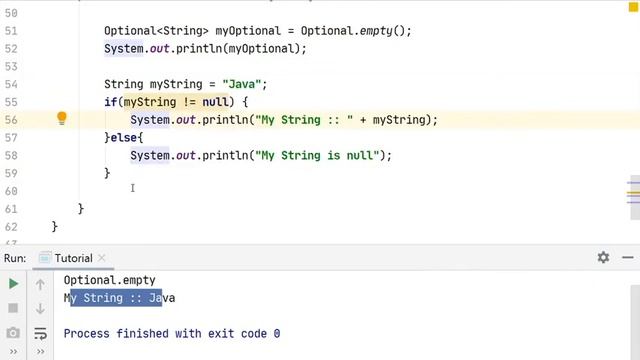
Task: Hide the Run tool window with minus icon
Action: click(628, 258)
